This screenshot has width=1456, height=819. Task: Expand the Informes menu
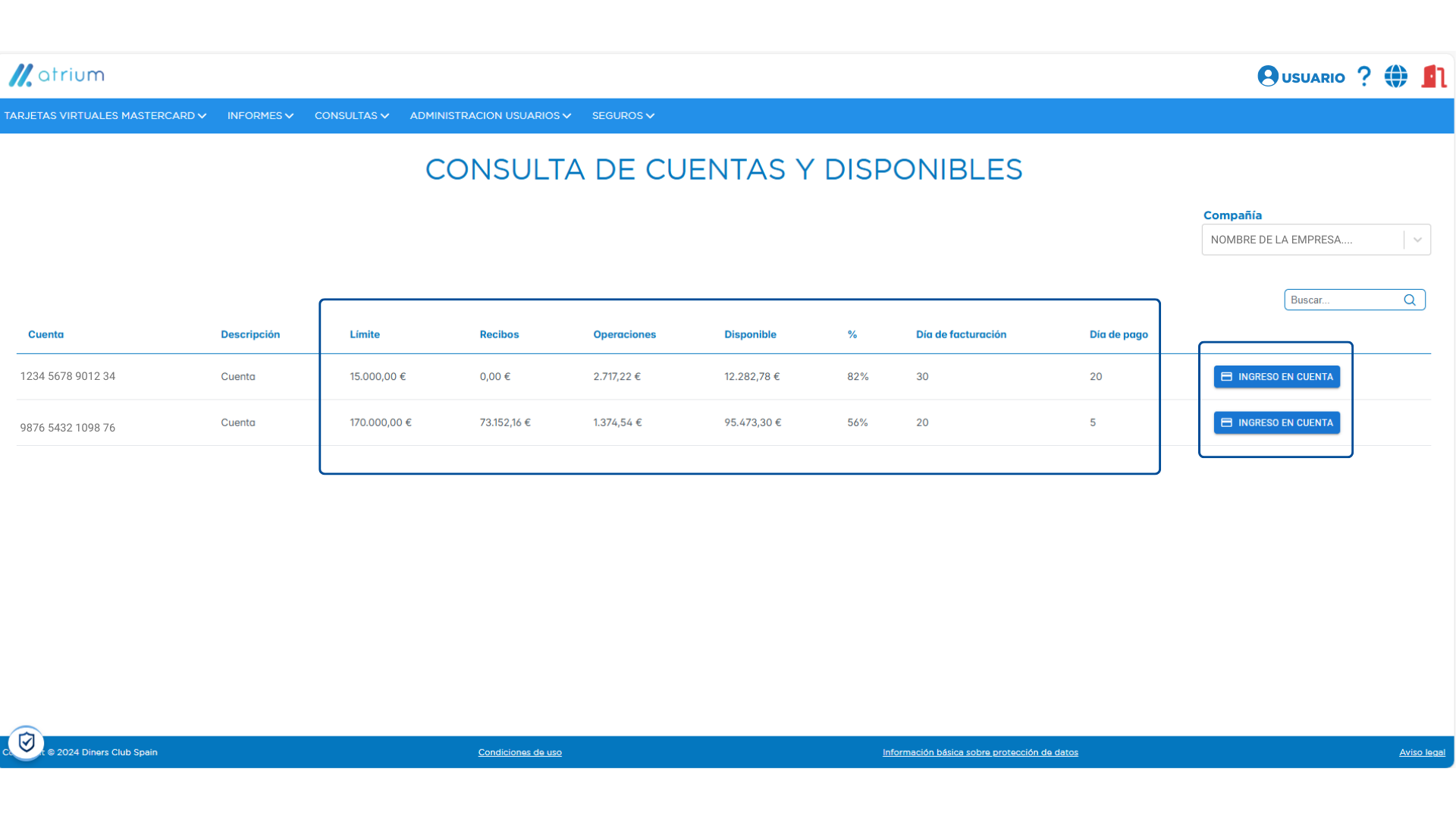click(x=260, y=116)
